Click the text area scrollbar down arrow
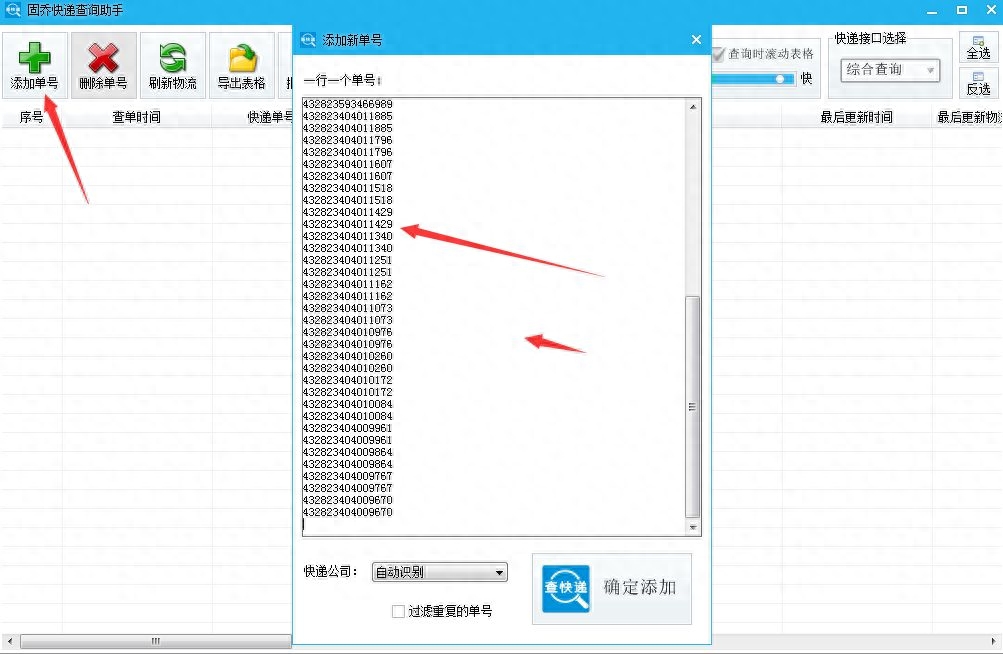Screen dimensions: 1003x654 pos(693,527)
